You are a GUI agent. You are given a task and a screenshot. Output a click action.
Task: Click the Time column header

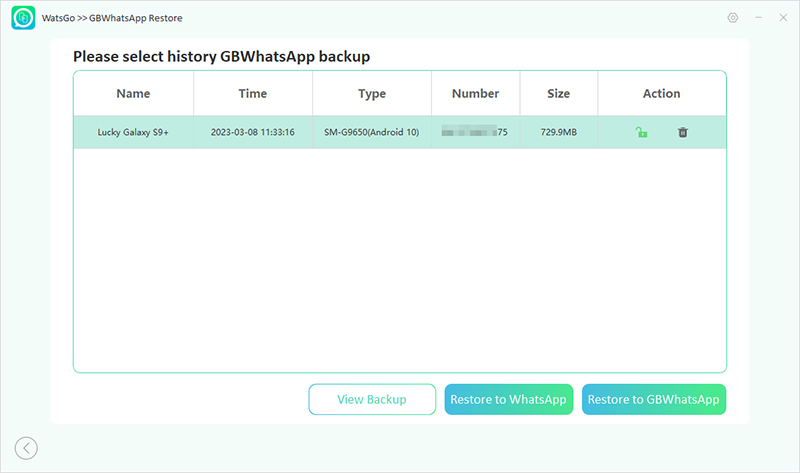click(x=253, y=93)
